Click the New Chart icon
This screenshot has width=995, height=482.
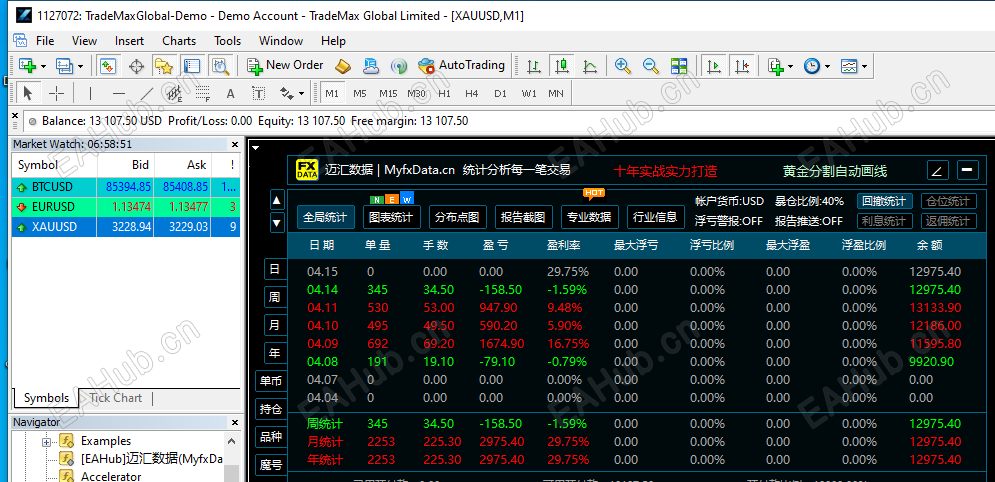point(27,65)
